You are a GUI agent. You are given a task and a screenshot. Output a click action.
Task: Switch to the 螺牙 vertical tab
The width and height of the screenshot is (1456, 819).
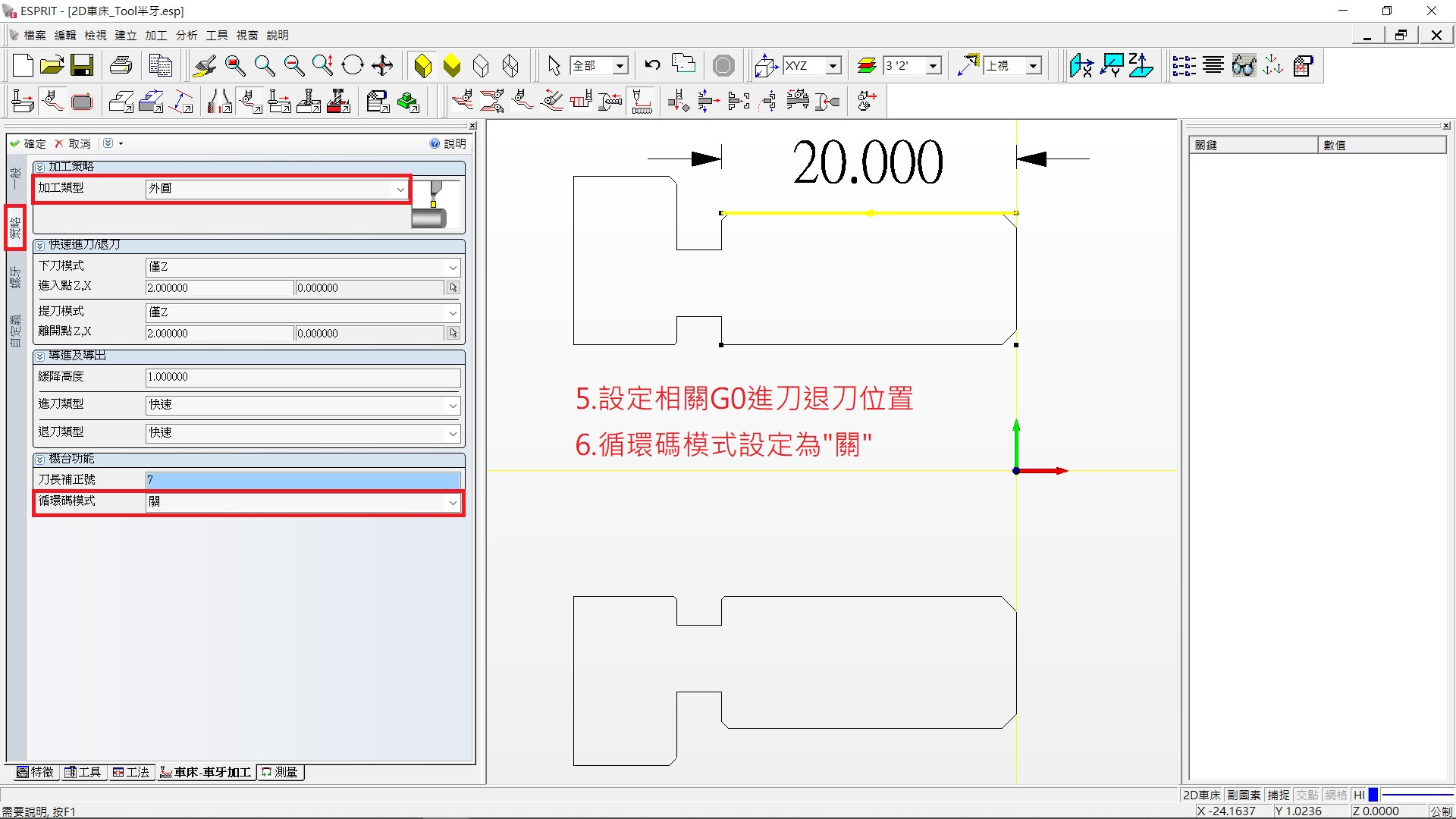click(15, 277)
